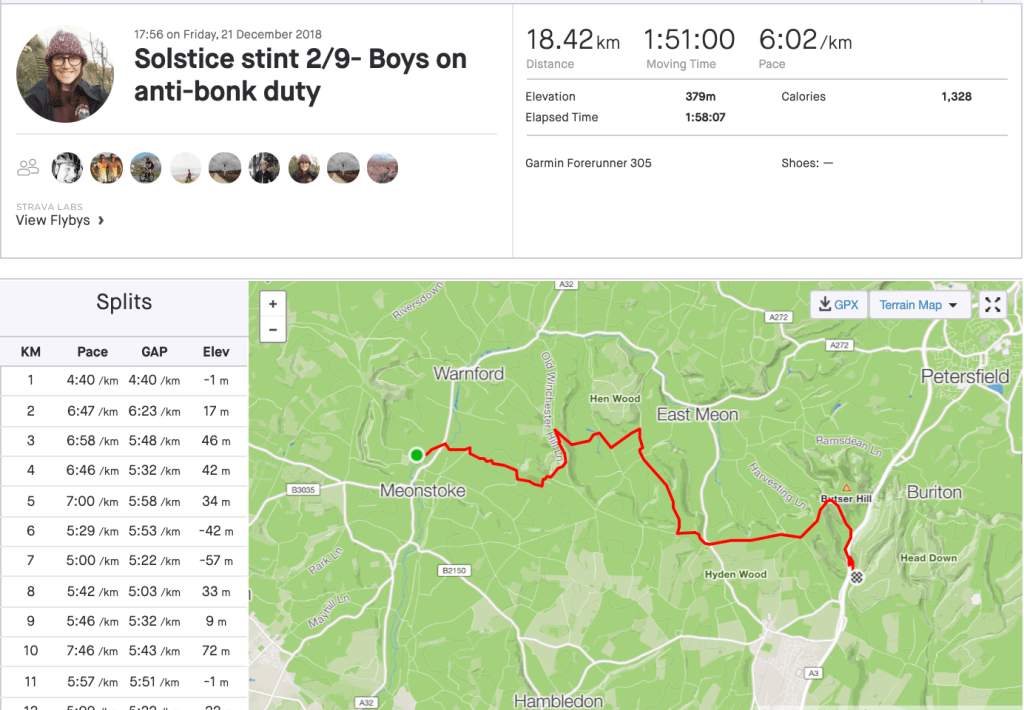Click the group athletes icon
Image resolution: width=1024 pixels, height=710 pixels.
tap(29, 168)
